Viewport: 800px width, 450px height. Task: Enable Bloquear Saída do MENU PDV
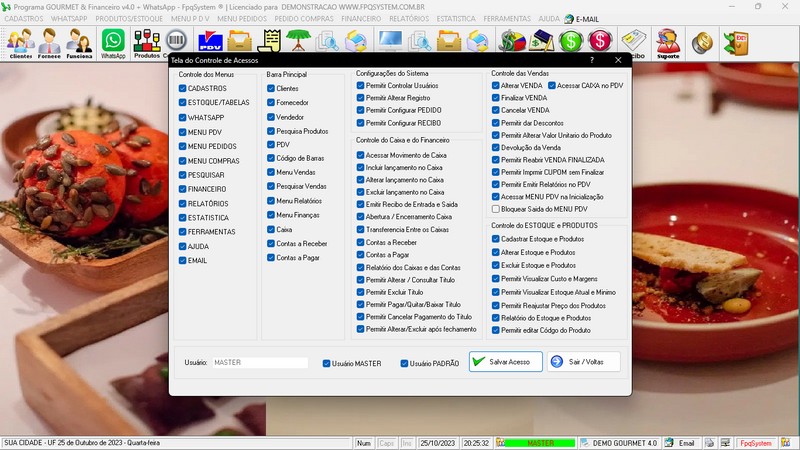click(495, 209)
